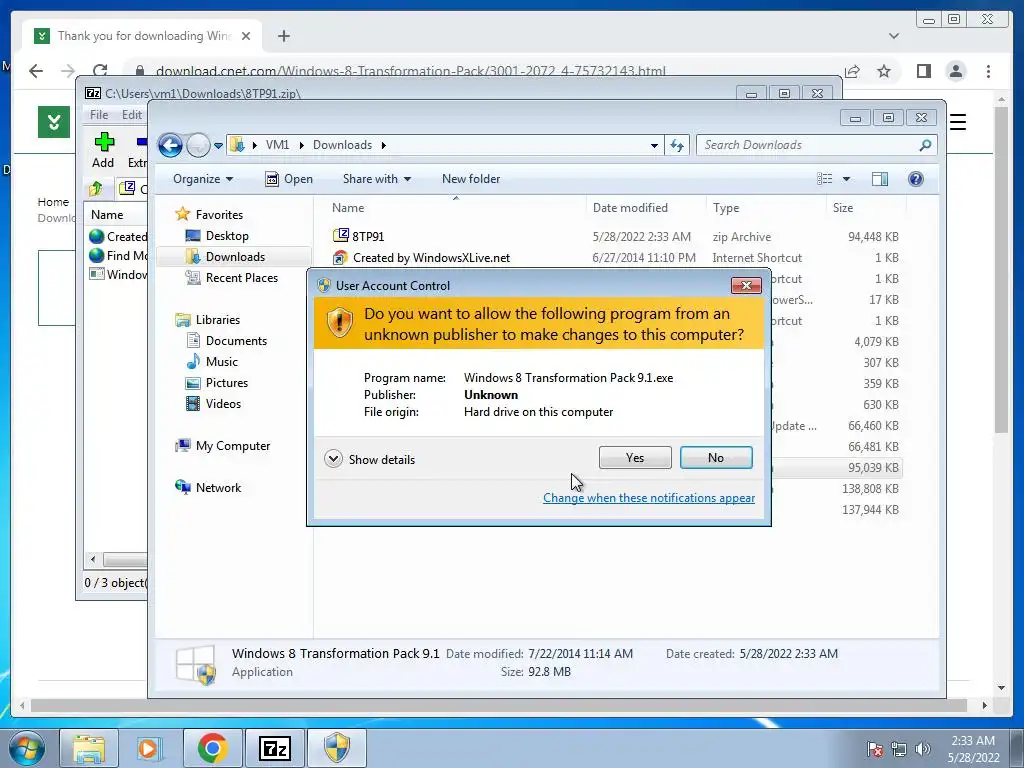Open a new Chrome tab
The width and height of the screenshot is (1024, 768).
[283, 36]
